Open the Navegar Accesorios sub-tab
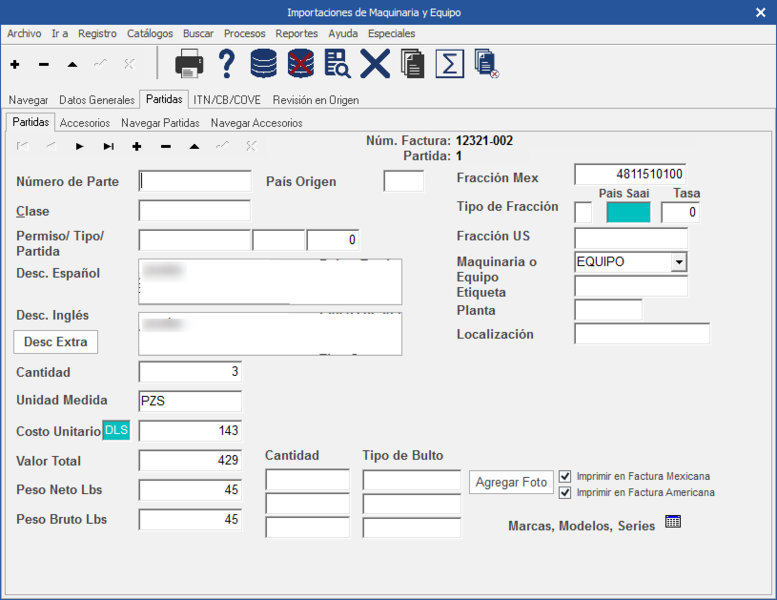This screenshot has height=600, width=777. (256, 122)
